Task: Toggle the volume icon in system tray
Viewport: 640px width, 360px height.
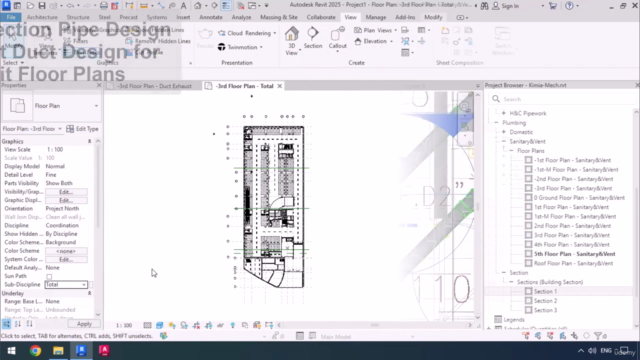Action: point(592,351)
